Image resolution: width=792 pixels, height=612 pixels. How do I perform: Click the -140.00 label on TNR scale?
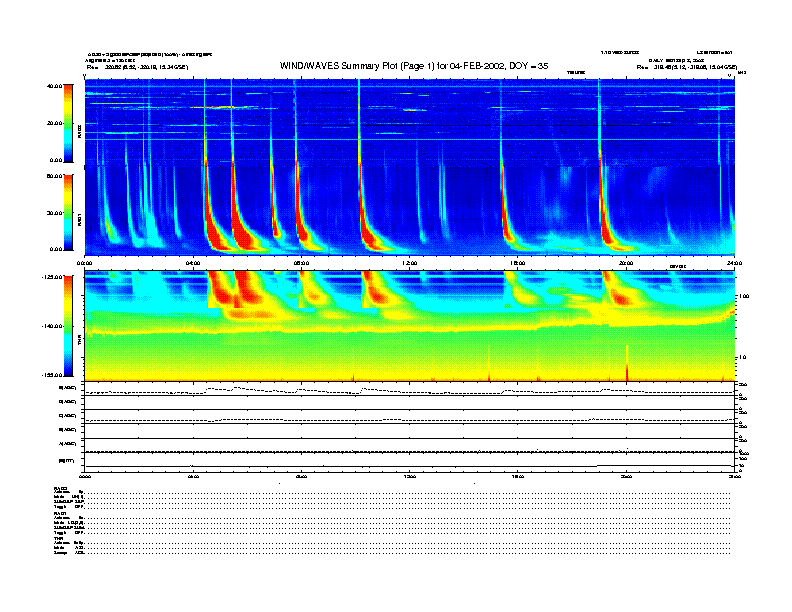click(52, 326)
